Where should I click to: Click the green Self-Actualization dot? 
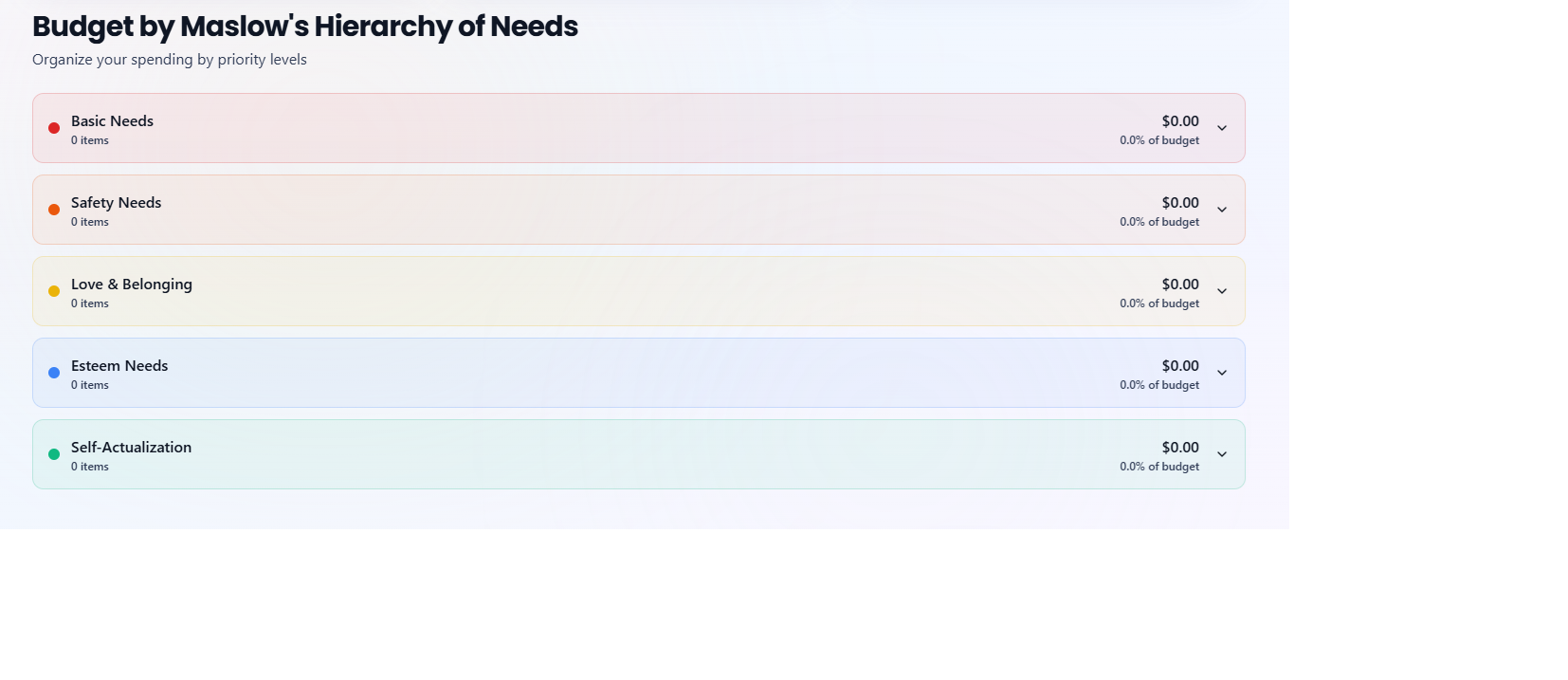tap(54, 454)
